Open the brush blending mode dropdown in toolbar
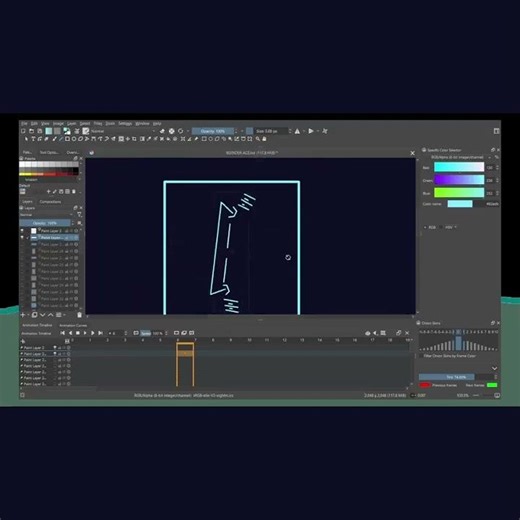 coord(123,131)
